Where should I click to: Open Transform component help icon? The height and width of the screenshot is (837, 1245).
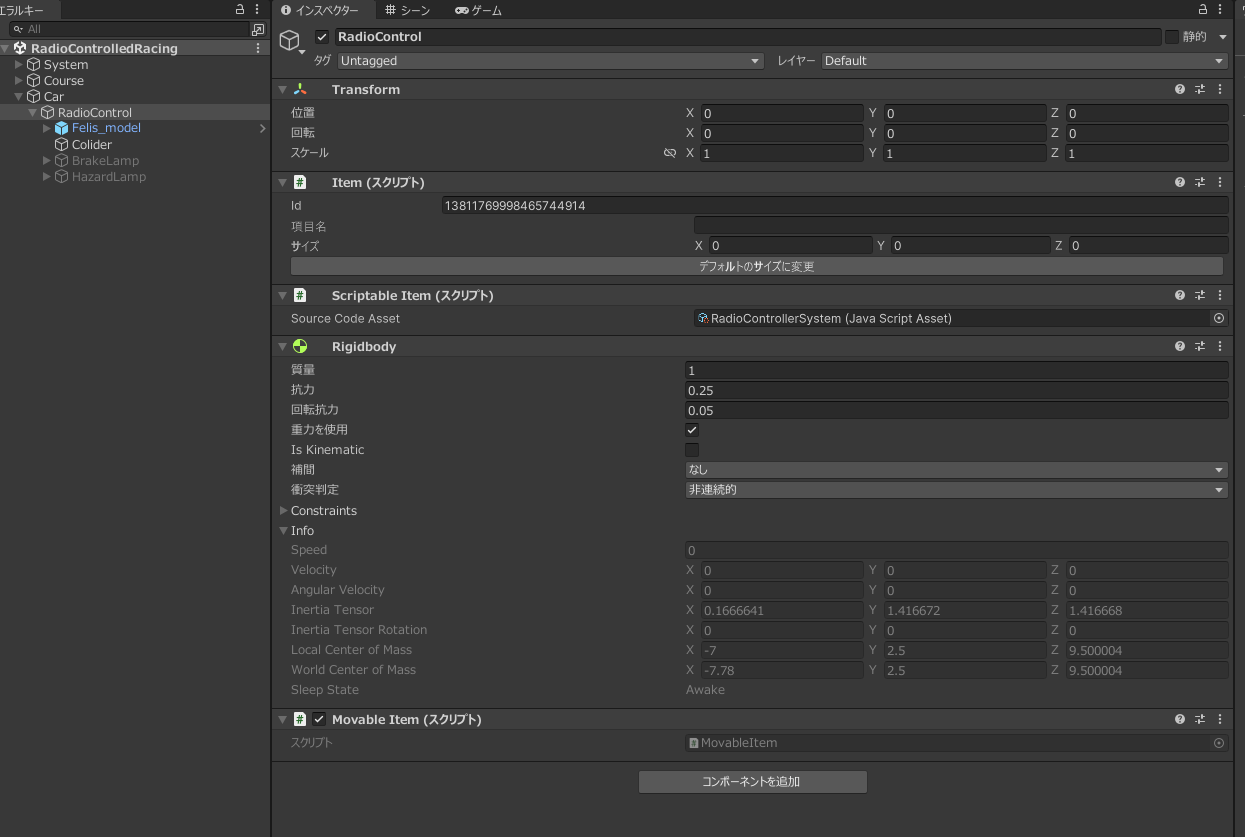click(x=1180, y=89)
